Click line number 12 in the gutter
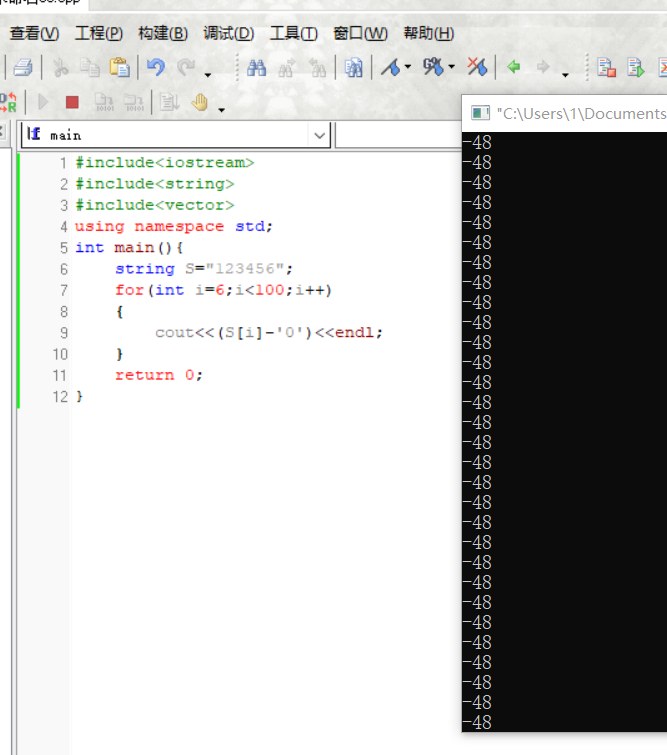Screen dimensions: 667x755 pyautogui.click(x=60, y=397)
